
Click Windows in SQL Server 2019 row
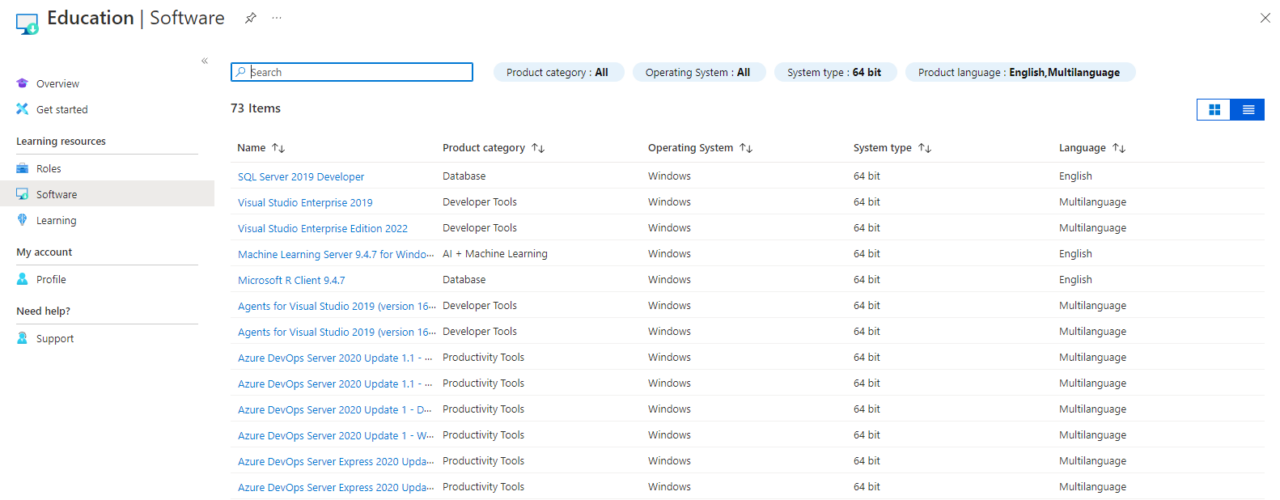point(669,176)
